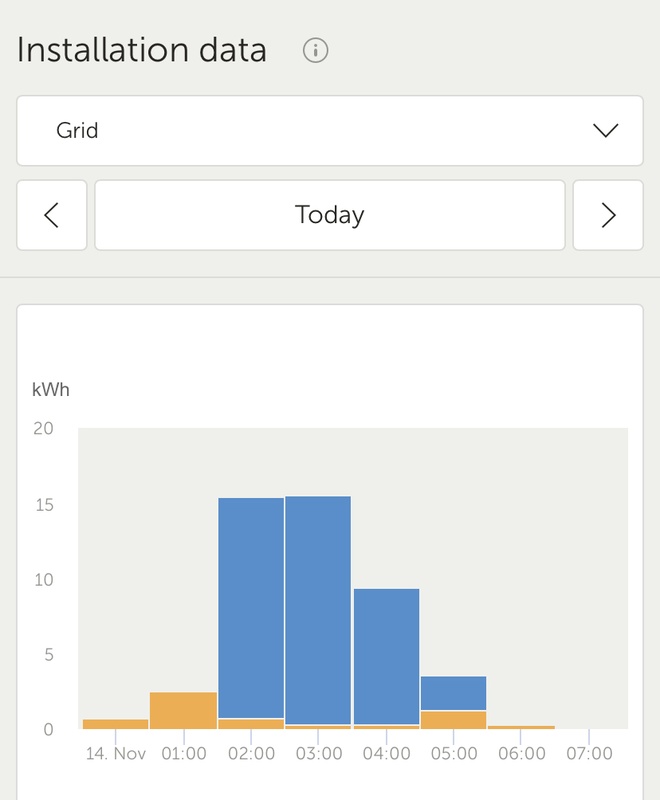Click the orange bar at 14. Nov
Screen dimensions: 660x800
116,723
